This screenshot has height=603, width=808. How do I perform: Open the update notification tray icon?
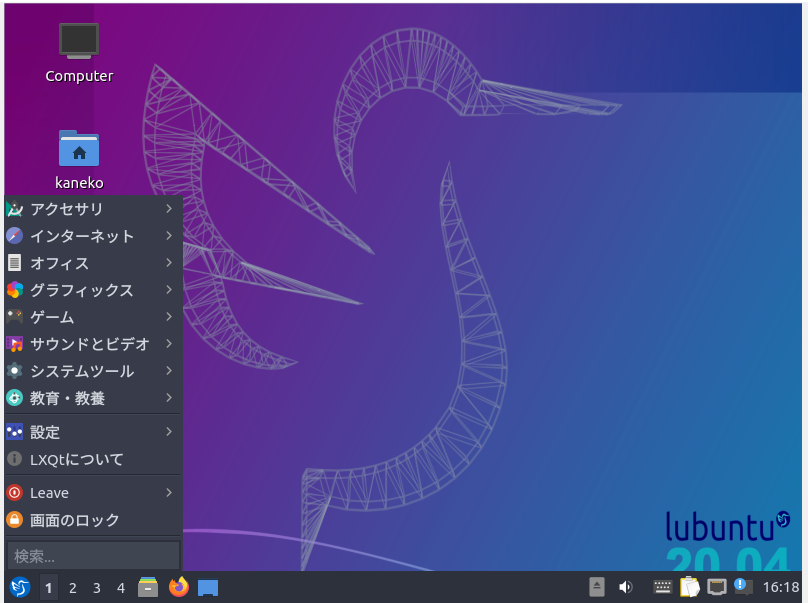(743, 587)
